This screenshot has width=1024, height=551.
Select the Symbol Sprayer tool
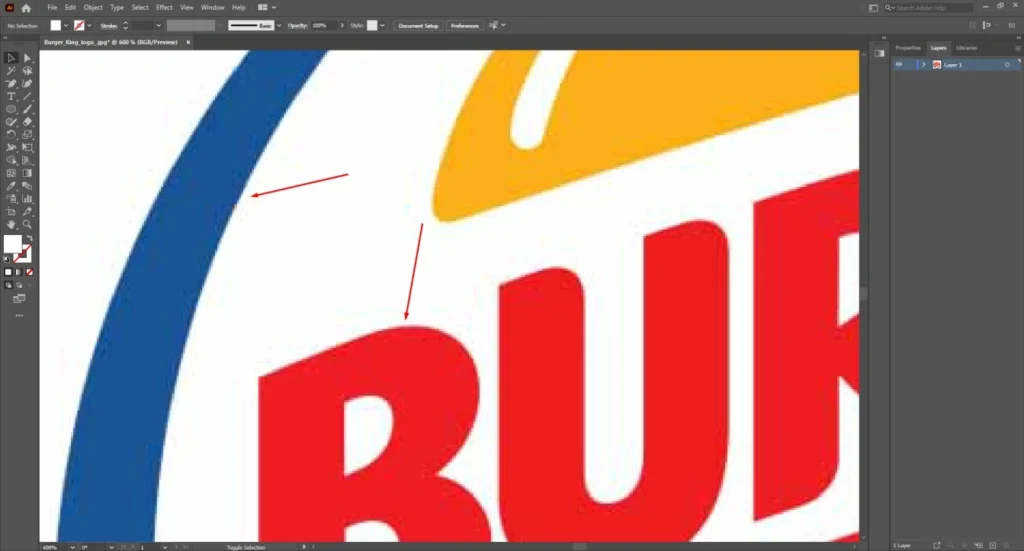11,199
